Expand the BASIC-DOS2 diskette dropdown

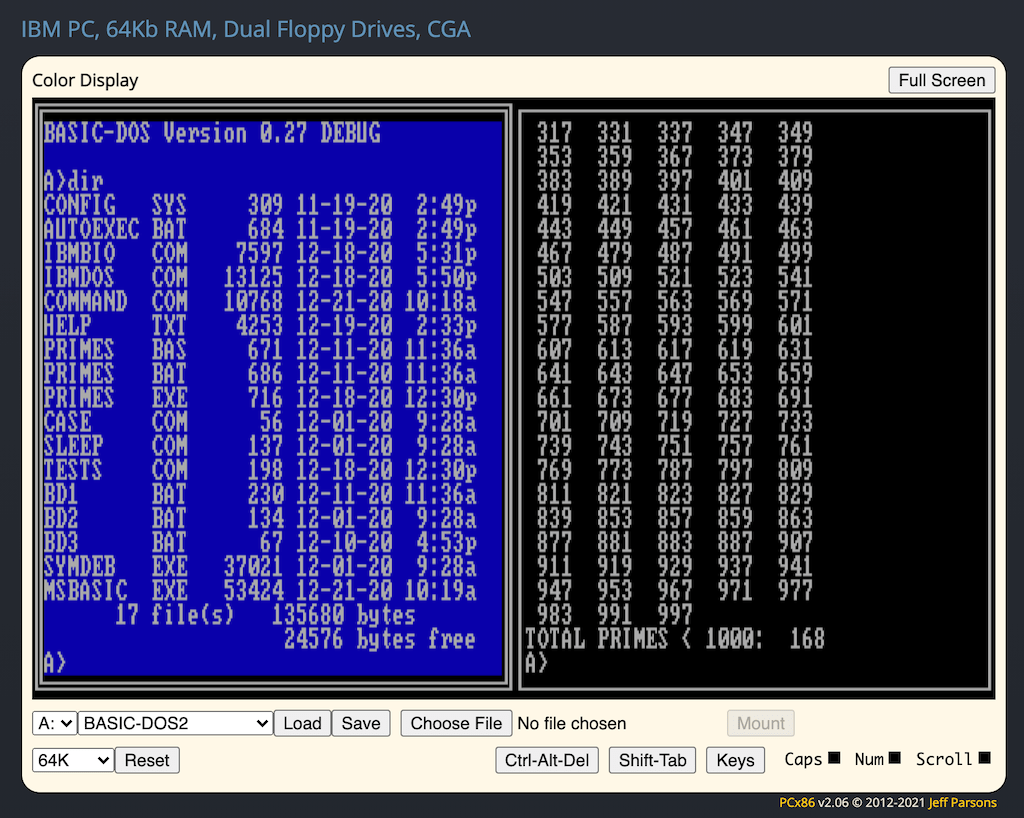pos(175,723)
